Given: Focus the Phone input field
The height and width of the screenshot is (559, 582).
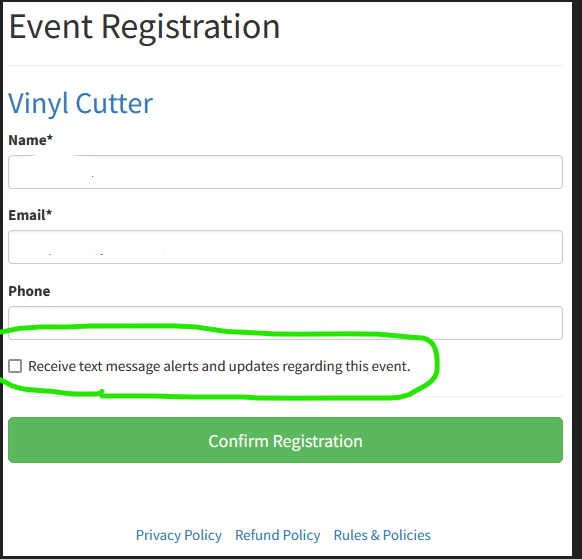Looking at the screenshot, I should point(285,323).
